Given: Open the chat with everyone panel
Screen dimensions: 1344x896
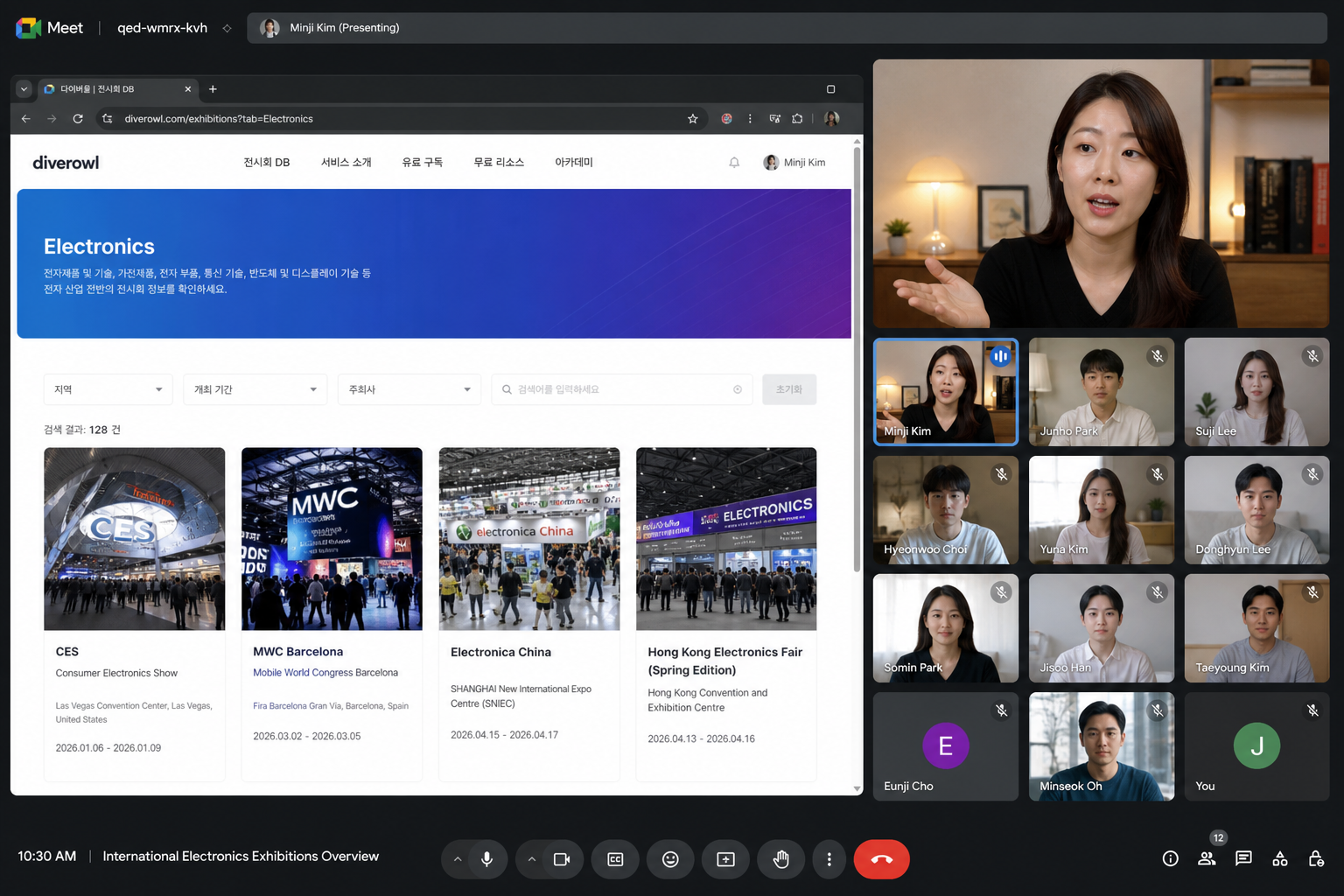Looking at the screenshot, I should tap(1243, 858).
